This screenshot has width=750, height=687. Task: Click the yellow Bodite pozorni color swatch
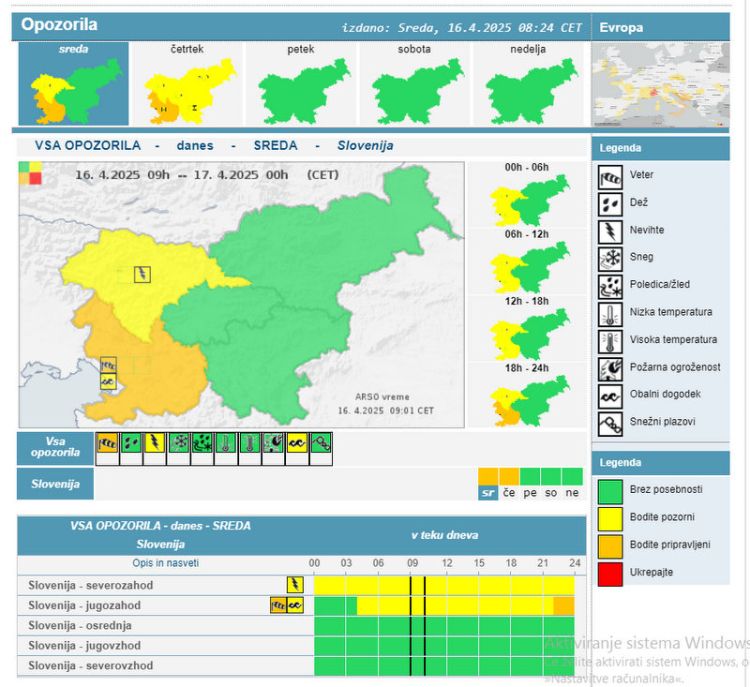point(610,519)
